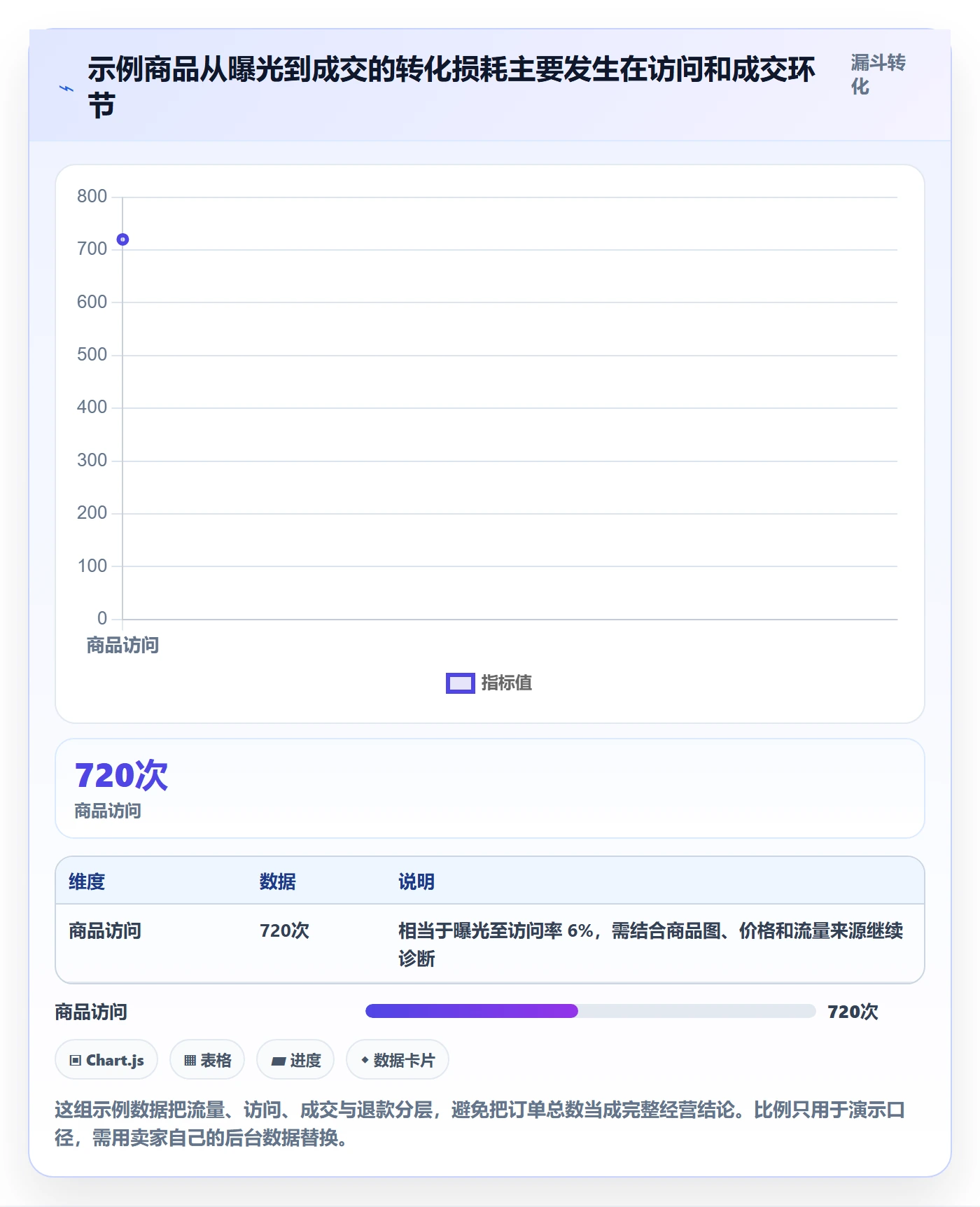Click the 100 y-axis label
980x1207 pixels.
tap(92, 566)
